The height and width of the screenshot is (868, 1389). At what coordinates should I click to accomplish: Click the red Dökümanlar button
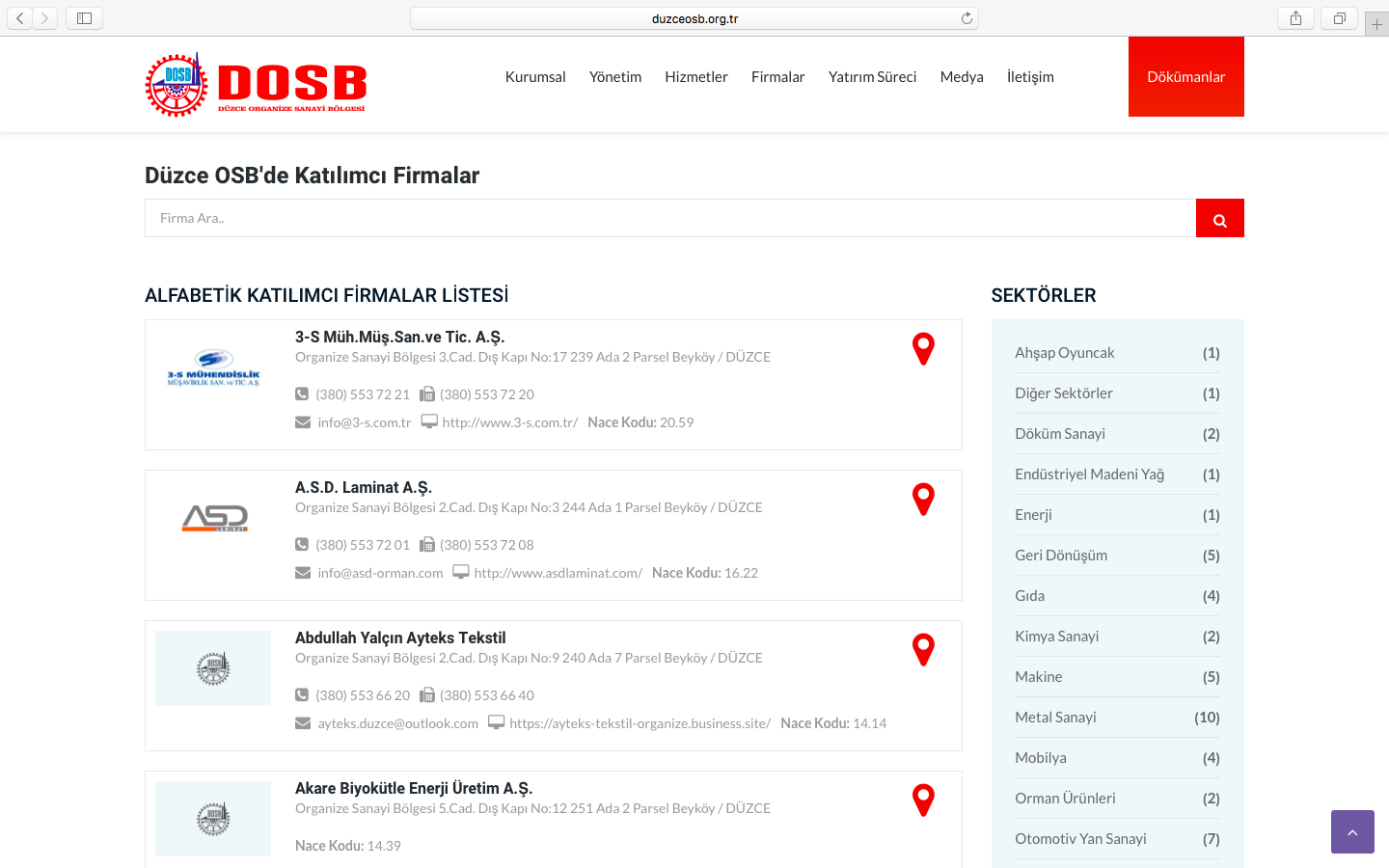coord(1186,77)
